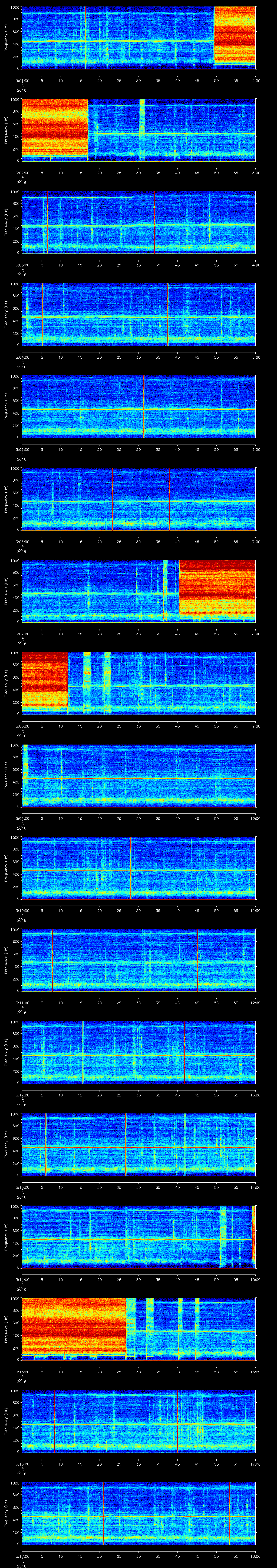The height and width of the screenshot is (1568, 277).
Task: Select the spectrogram panel starting at 3:16:00
Action: click(139, 1421)
